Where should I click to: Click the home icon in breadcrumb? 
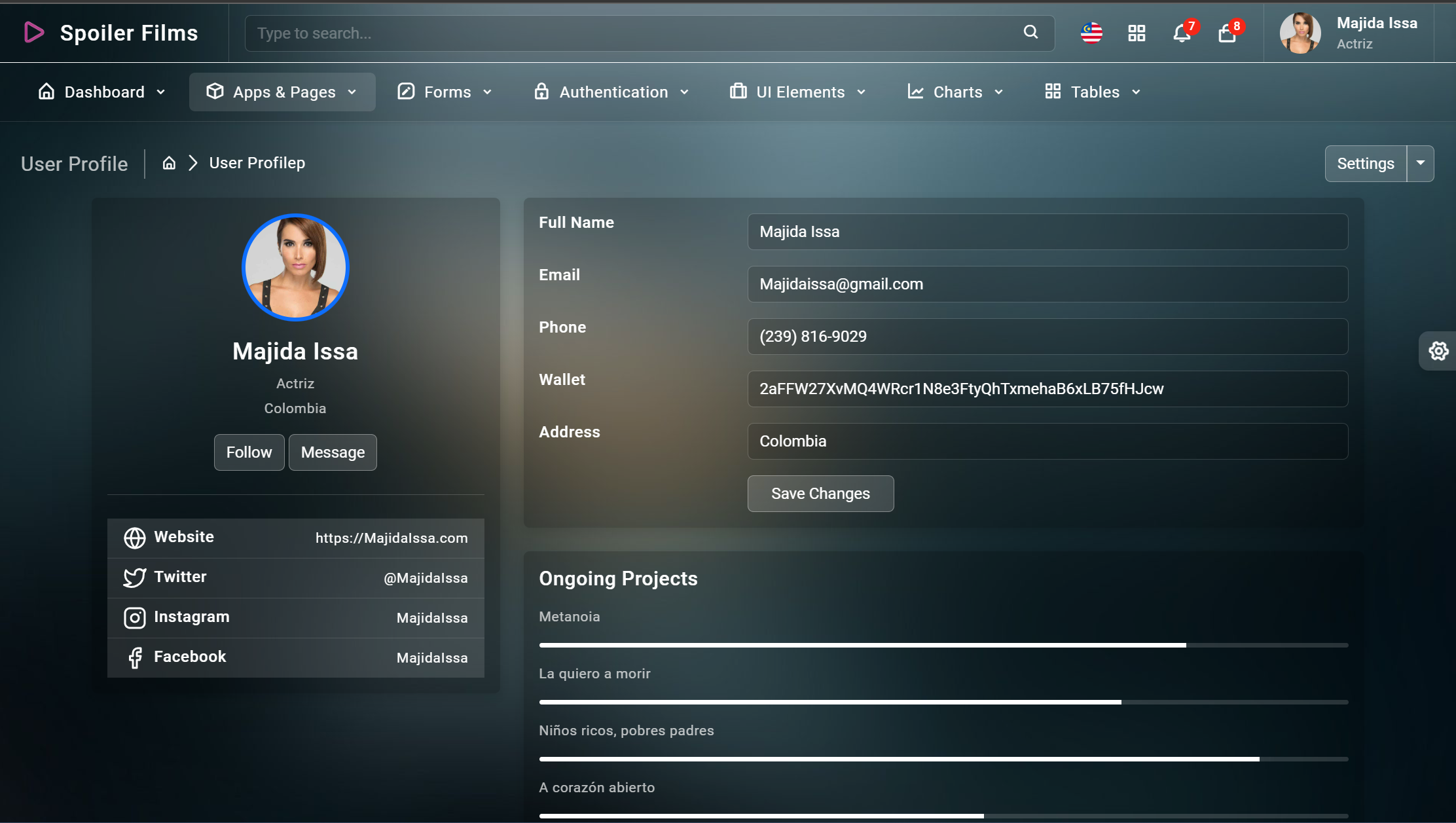(x=169, y=163)
